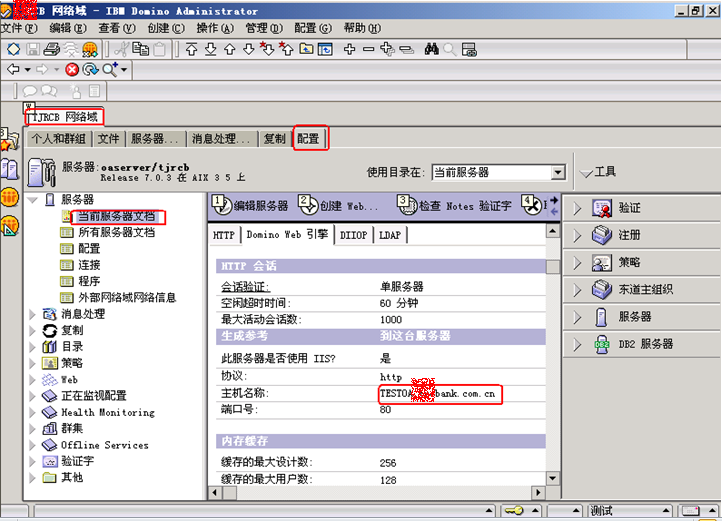This screenshot has width=722, height=521.
Task: Expand the 其他 folder node
Action: pos(32,478)
